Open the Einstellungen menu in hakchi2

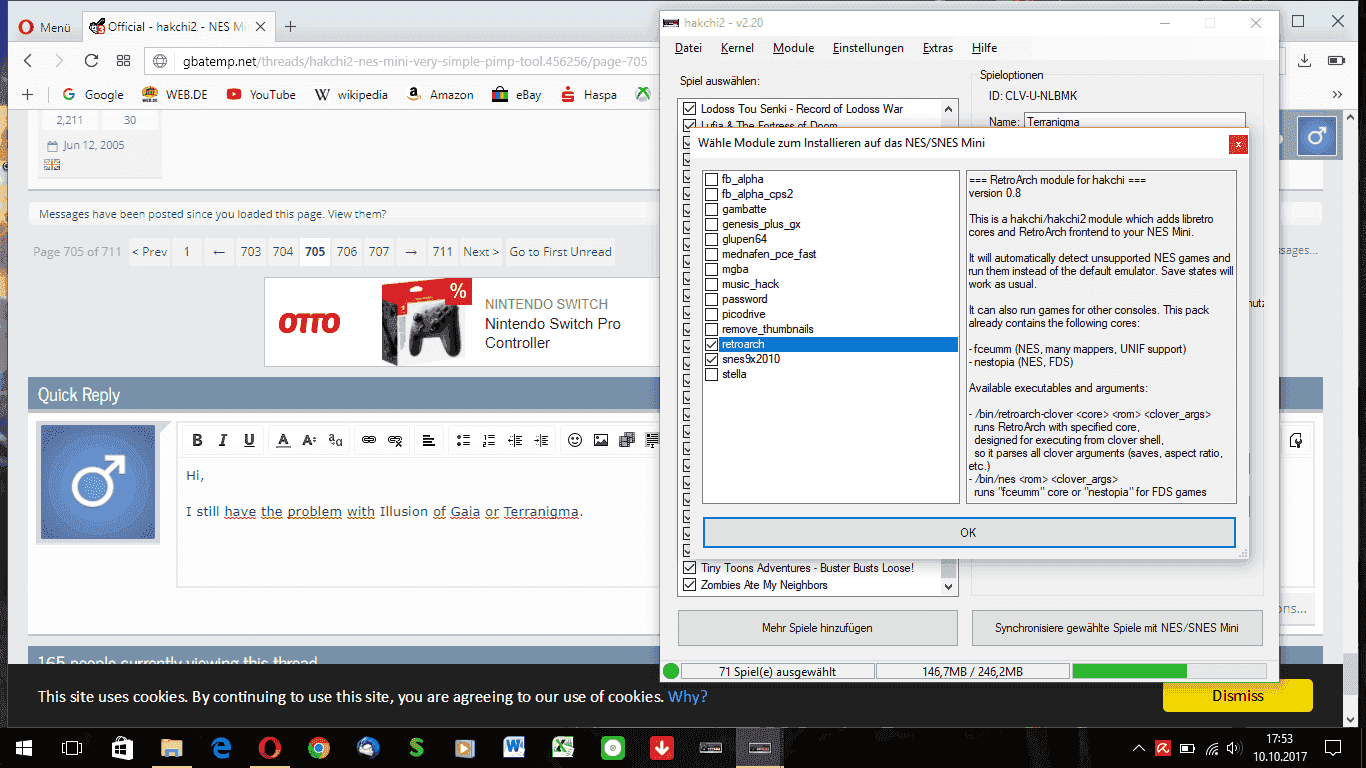pos(868,48)
